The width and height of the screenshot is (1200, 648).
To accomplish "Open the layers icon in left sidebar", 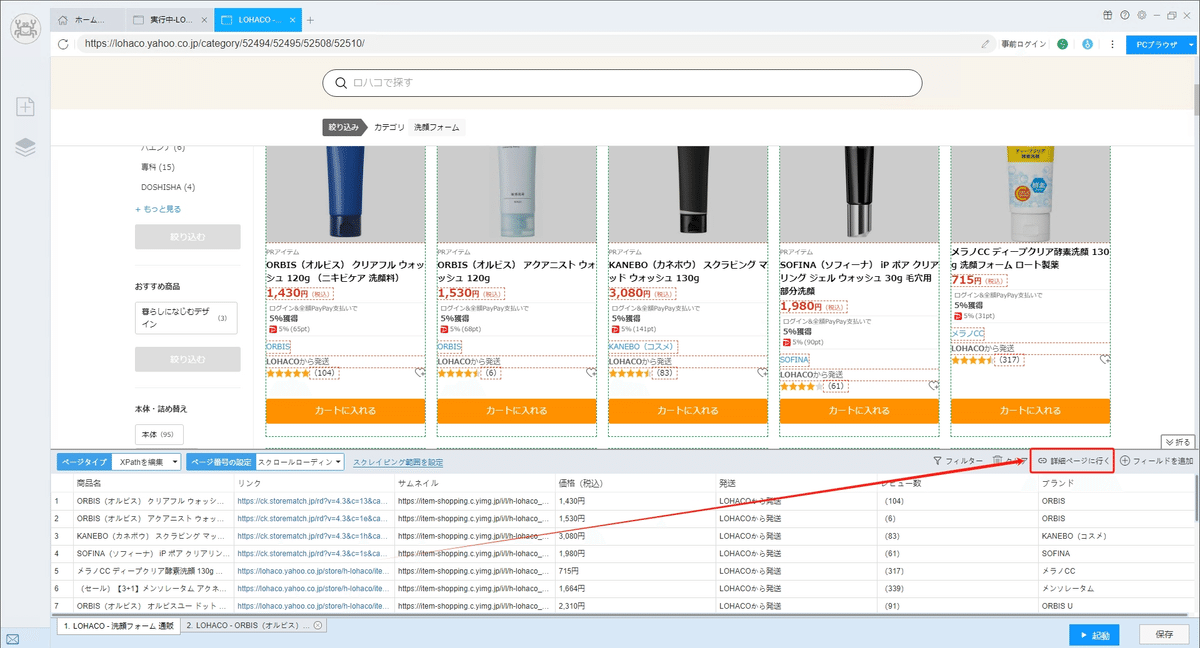I will point(25,147).
